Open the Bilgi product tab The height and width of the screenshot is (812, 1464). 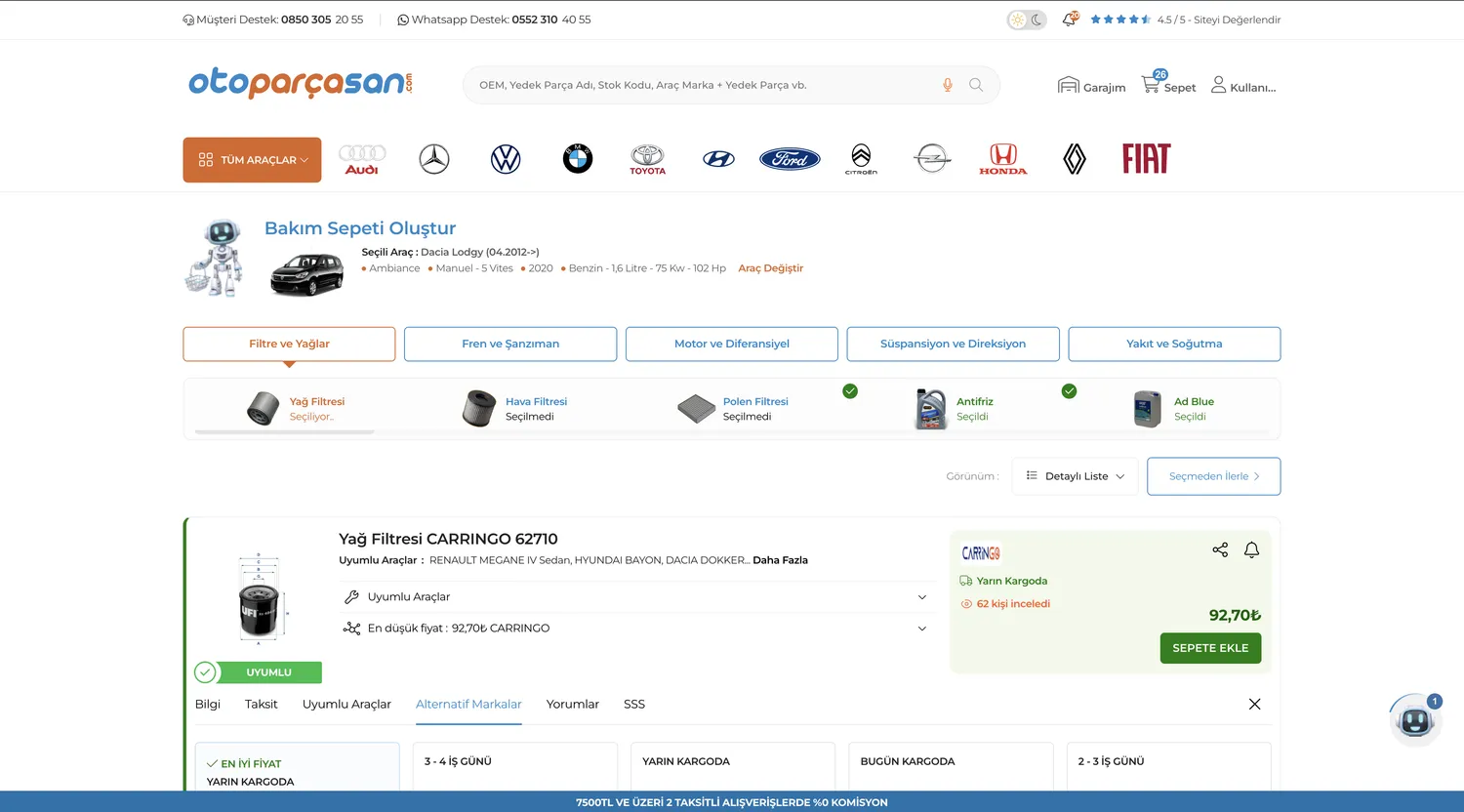click(x=208, y=705)
